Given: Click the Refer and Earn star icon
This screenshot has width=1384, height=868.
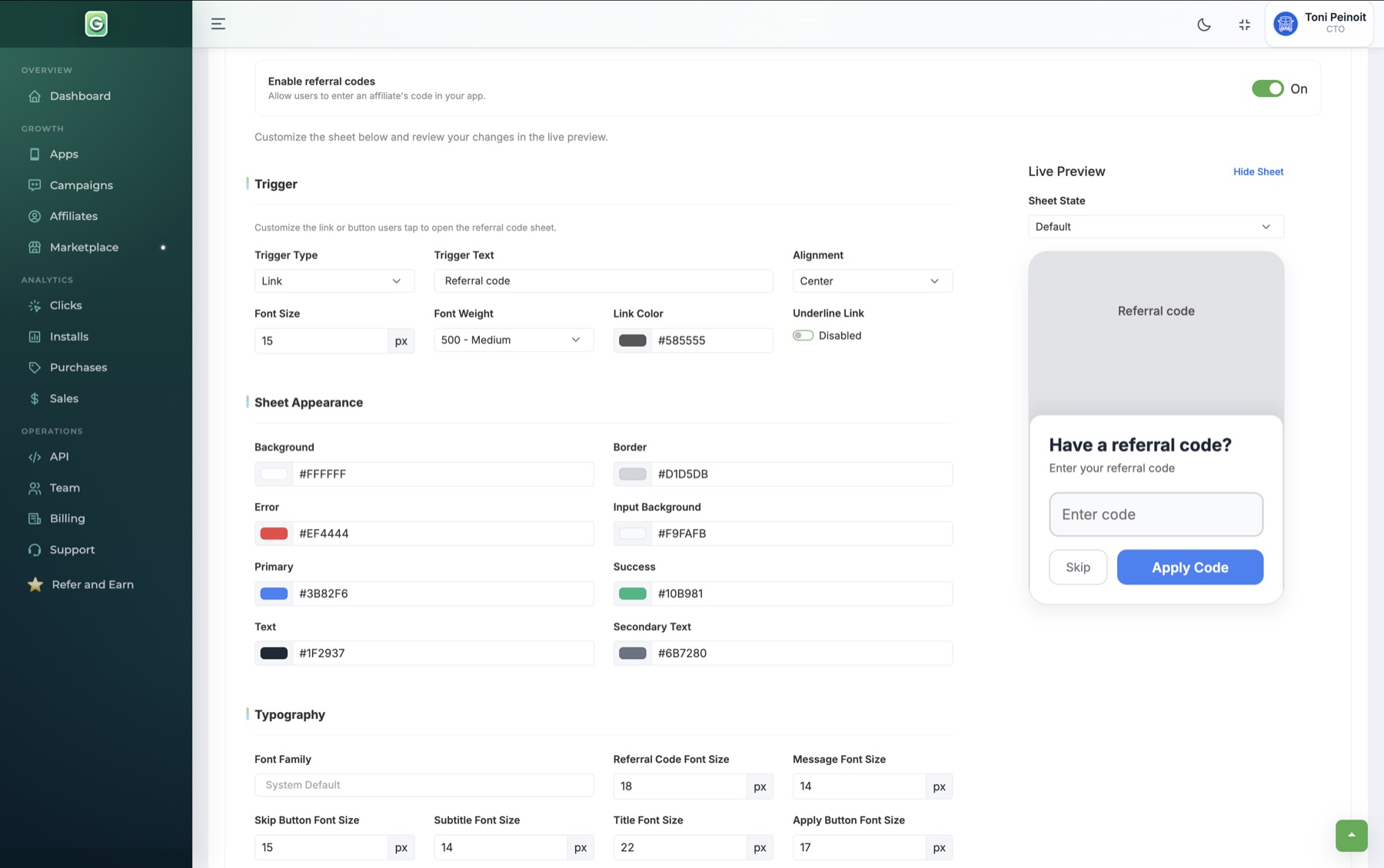Looking at the screenshot, I should [35, 584].
